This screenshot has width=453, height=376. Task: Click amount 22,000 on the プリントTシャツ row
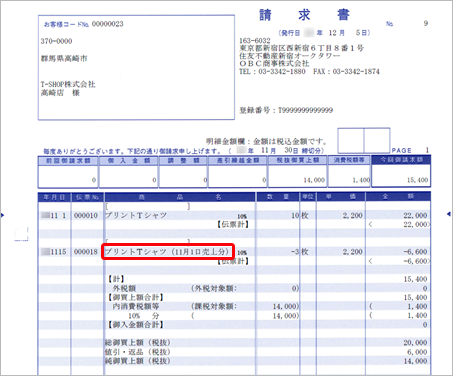coord(415,216)
